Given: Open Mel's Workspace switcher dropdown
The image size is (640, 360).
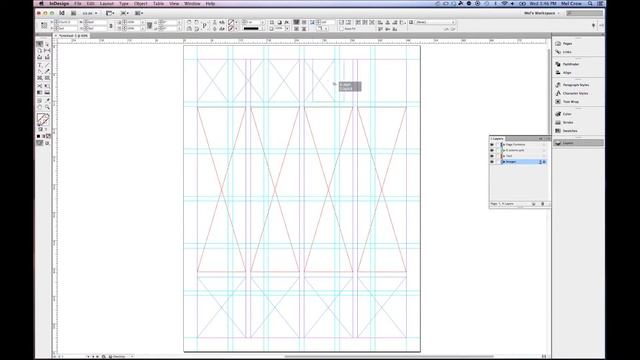Looking at the screenshot, I should pos(542,13).
